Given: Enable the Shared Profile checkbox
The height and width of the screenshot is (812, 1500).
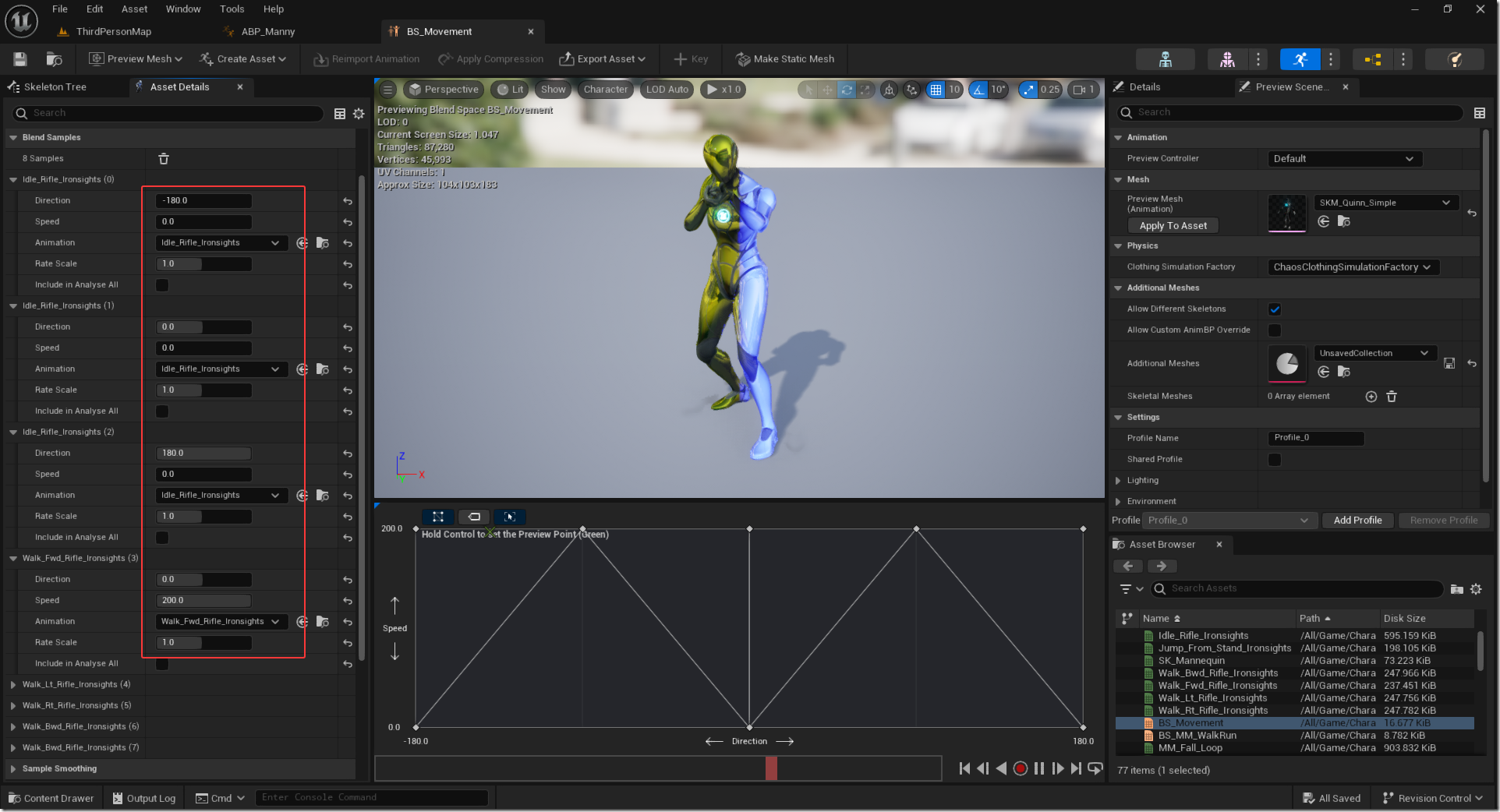Looking at the screenshot, I should (x=1275, y=460).
